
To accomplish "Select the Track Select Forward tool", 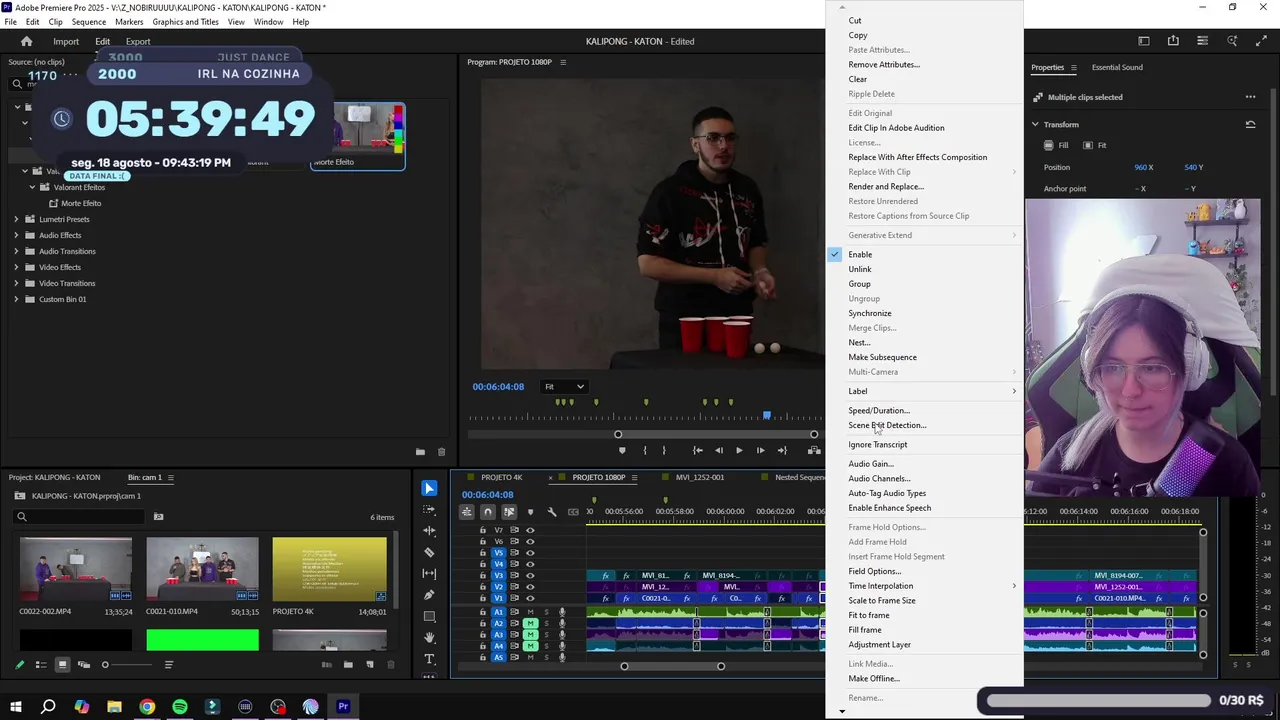I will click(429, 509).
